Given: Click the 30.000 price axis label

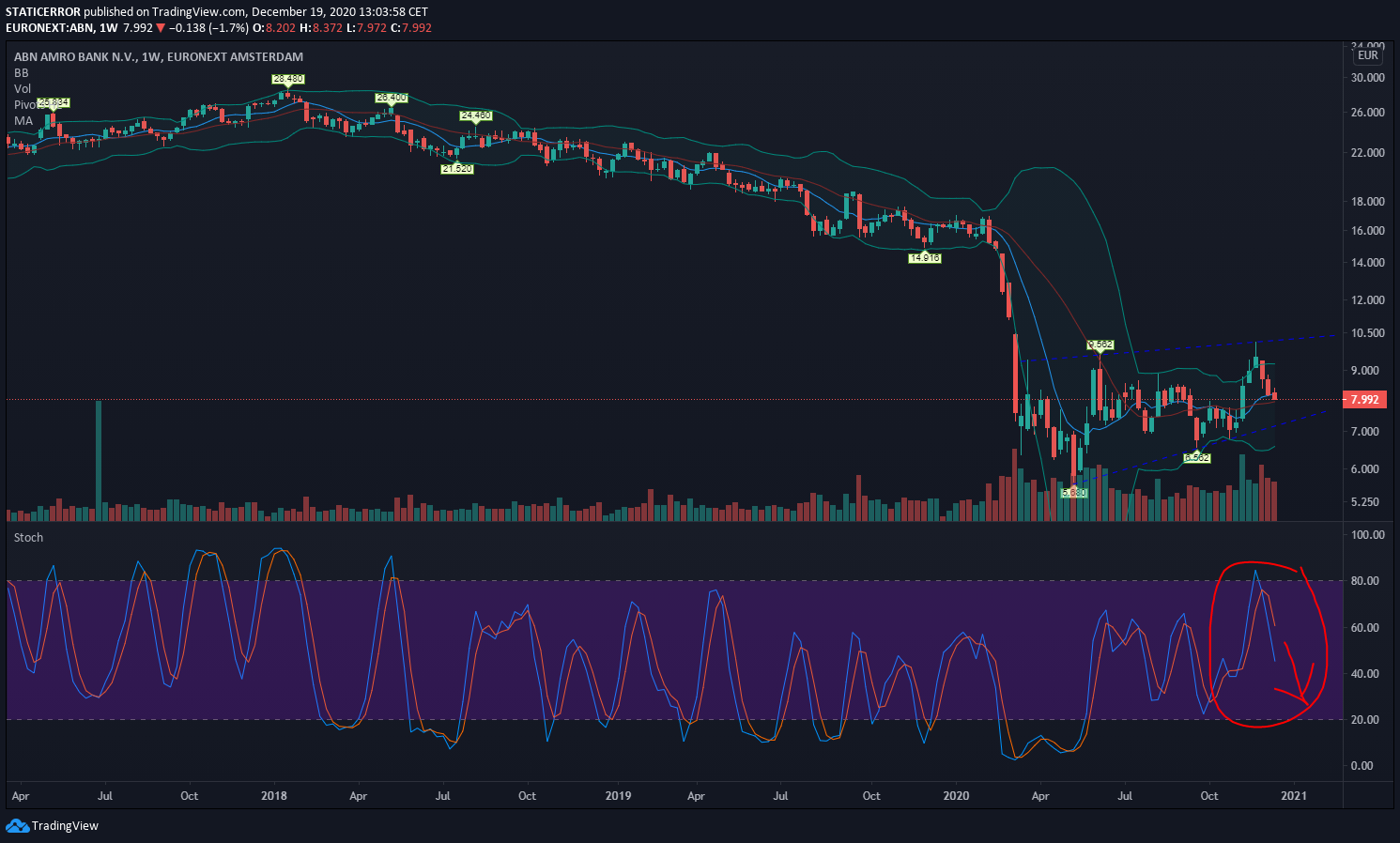Looking at the screenshot, I should (x=1368, y=77).
